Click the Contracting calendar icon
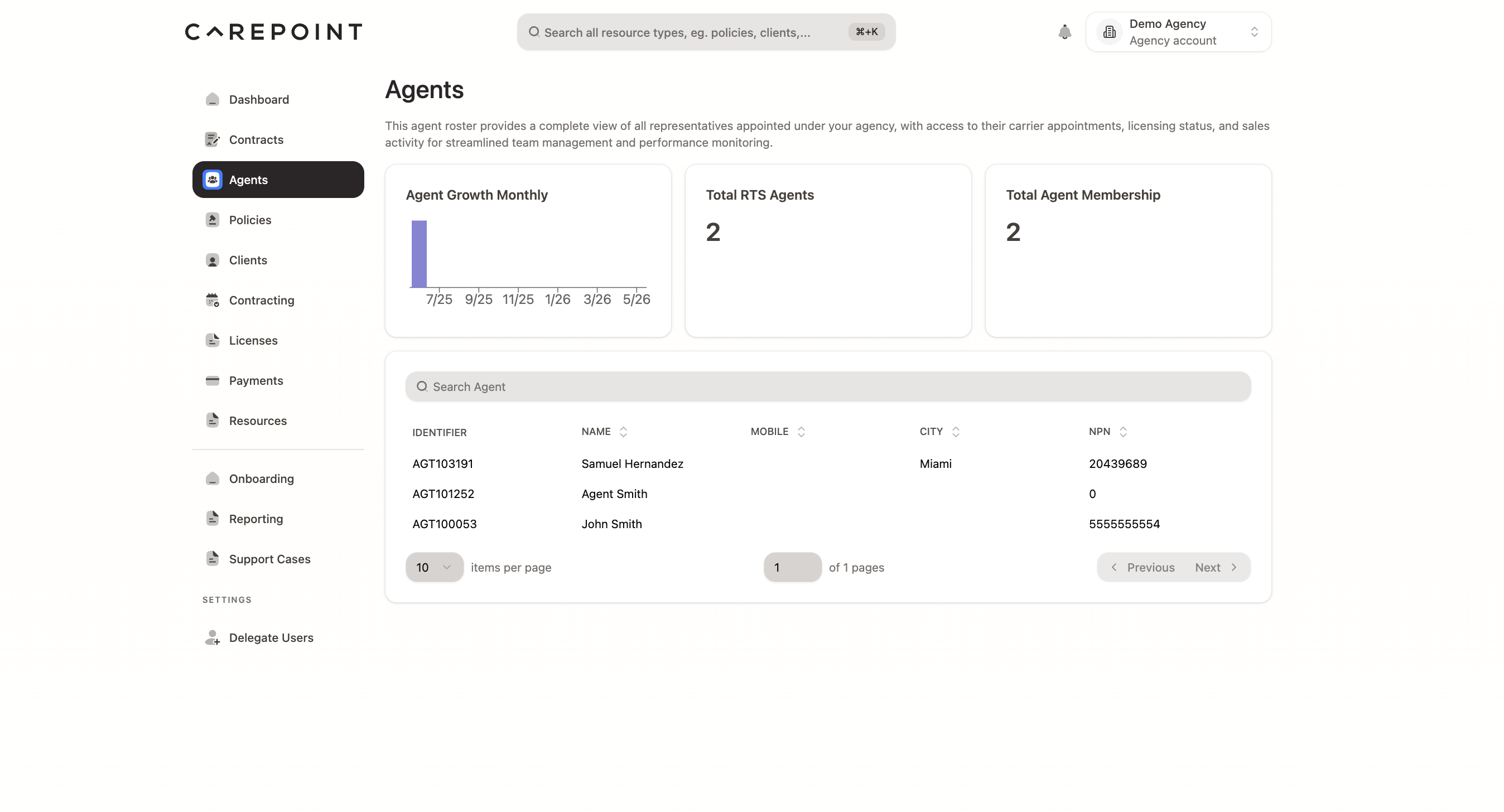The width and height of the screenshot is (1504, 812). pos(213,300)
